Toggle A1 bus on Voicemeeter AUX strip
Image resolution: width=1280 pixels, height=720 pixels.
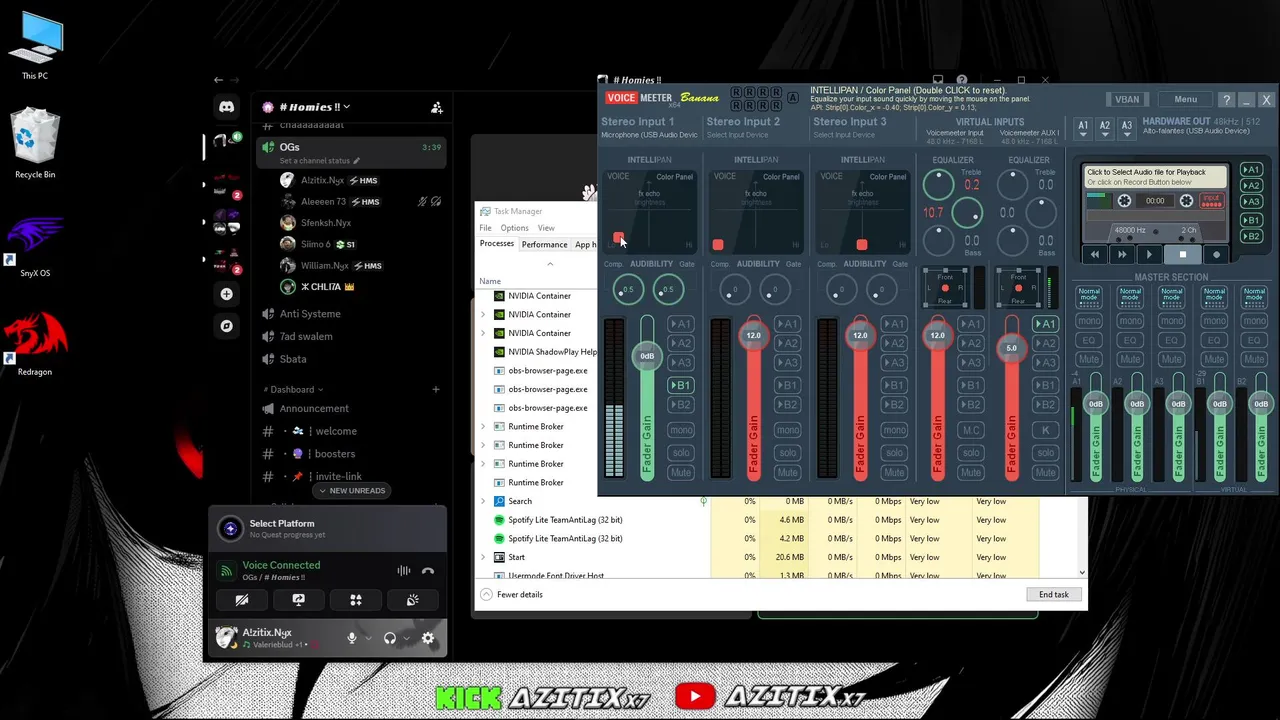[x=1045, y=324]
